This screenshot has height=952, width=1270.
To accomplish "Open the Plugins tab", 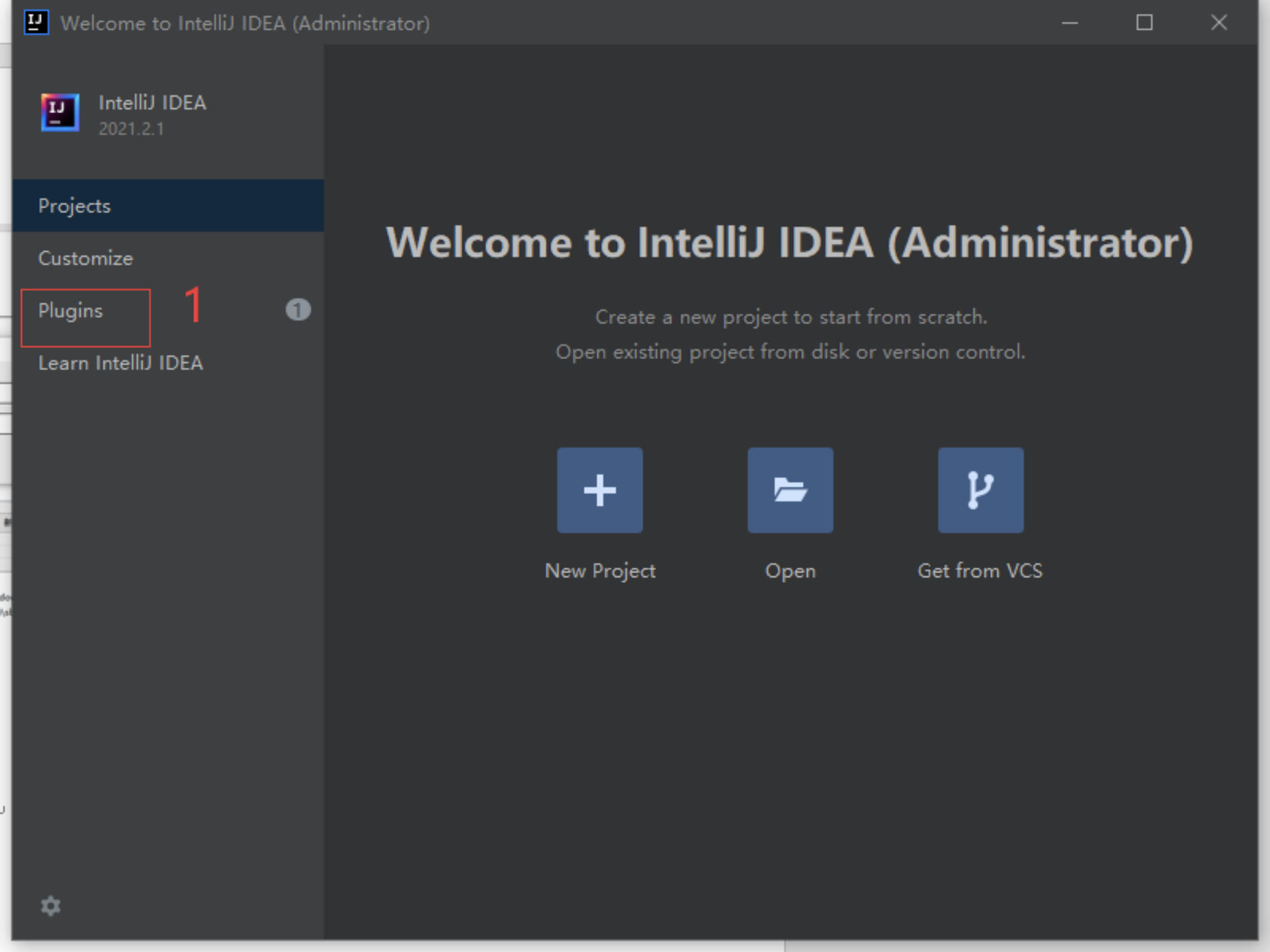I will click(x=71, y=311).
